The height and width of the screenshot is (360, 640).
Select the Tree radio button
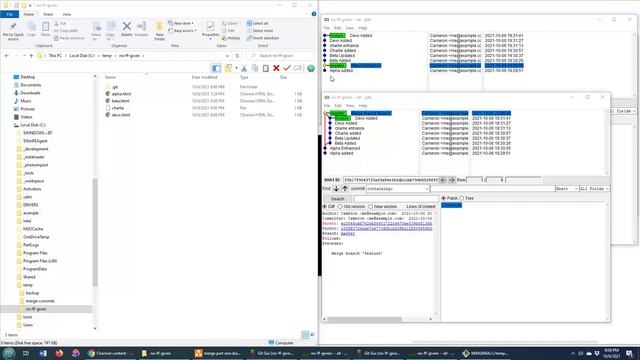pos(462,198)
